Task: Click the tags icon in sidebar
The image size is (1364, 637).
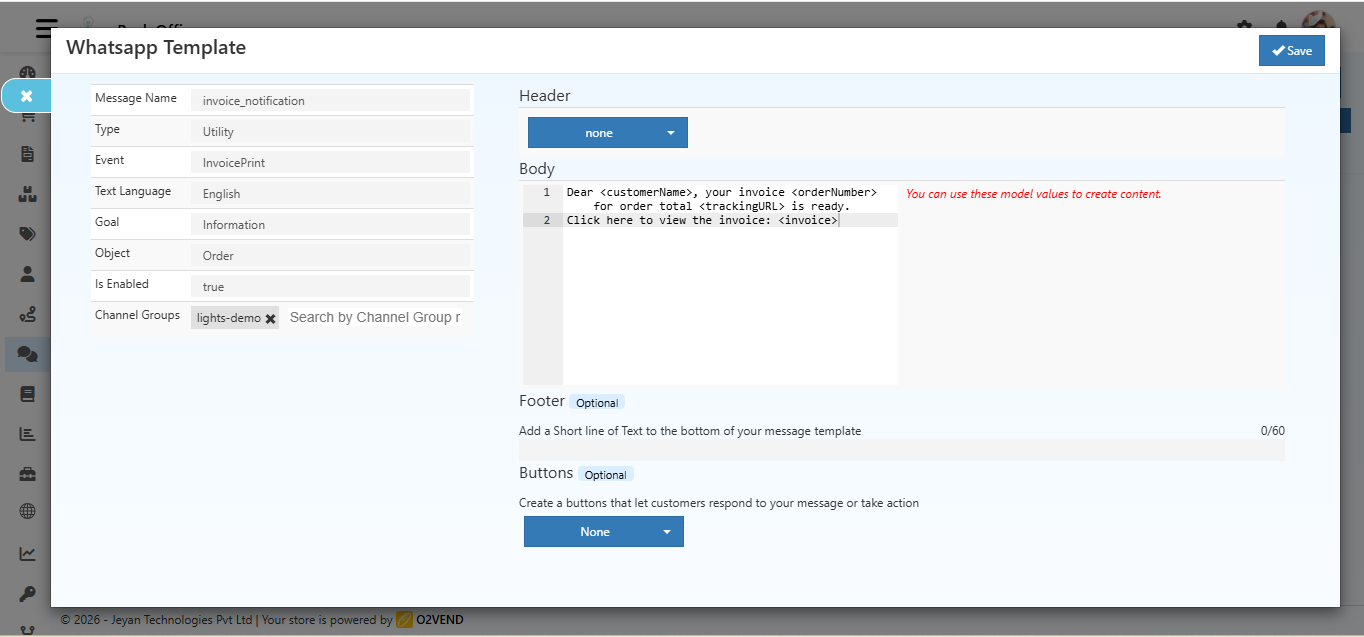Action: pos(27,234)
